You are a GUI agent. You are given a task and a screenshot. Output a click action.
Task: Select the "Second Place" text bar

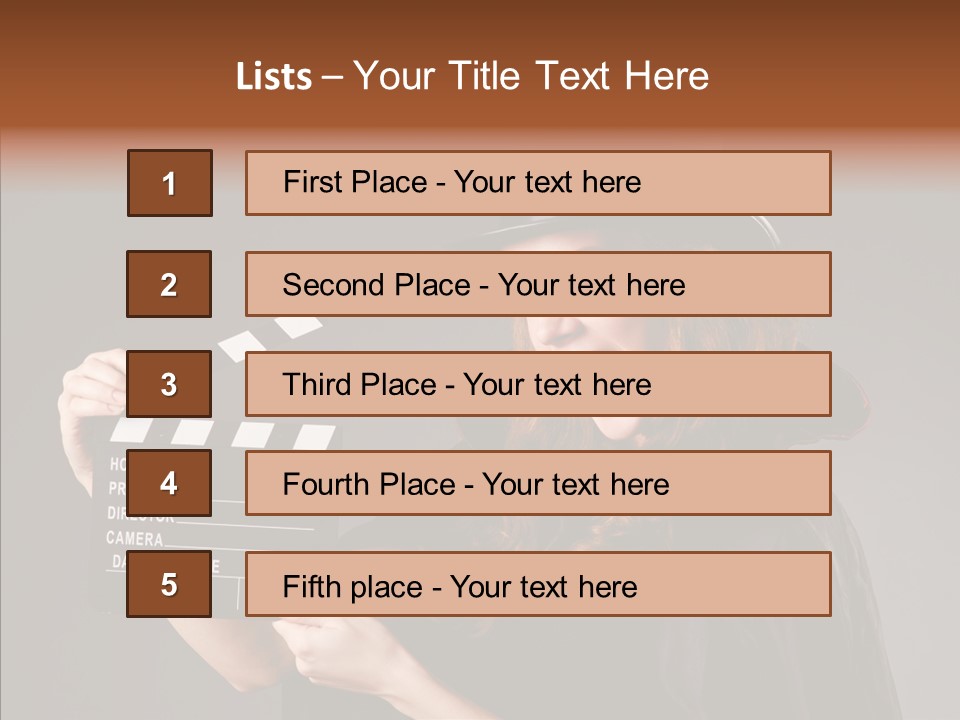point(538,284)
